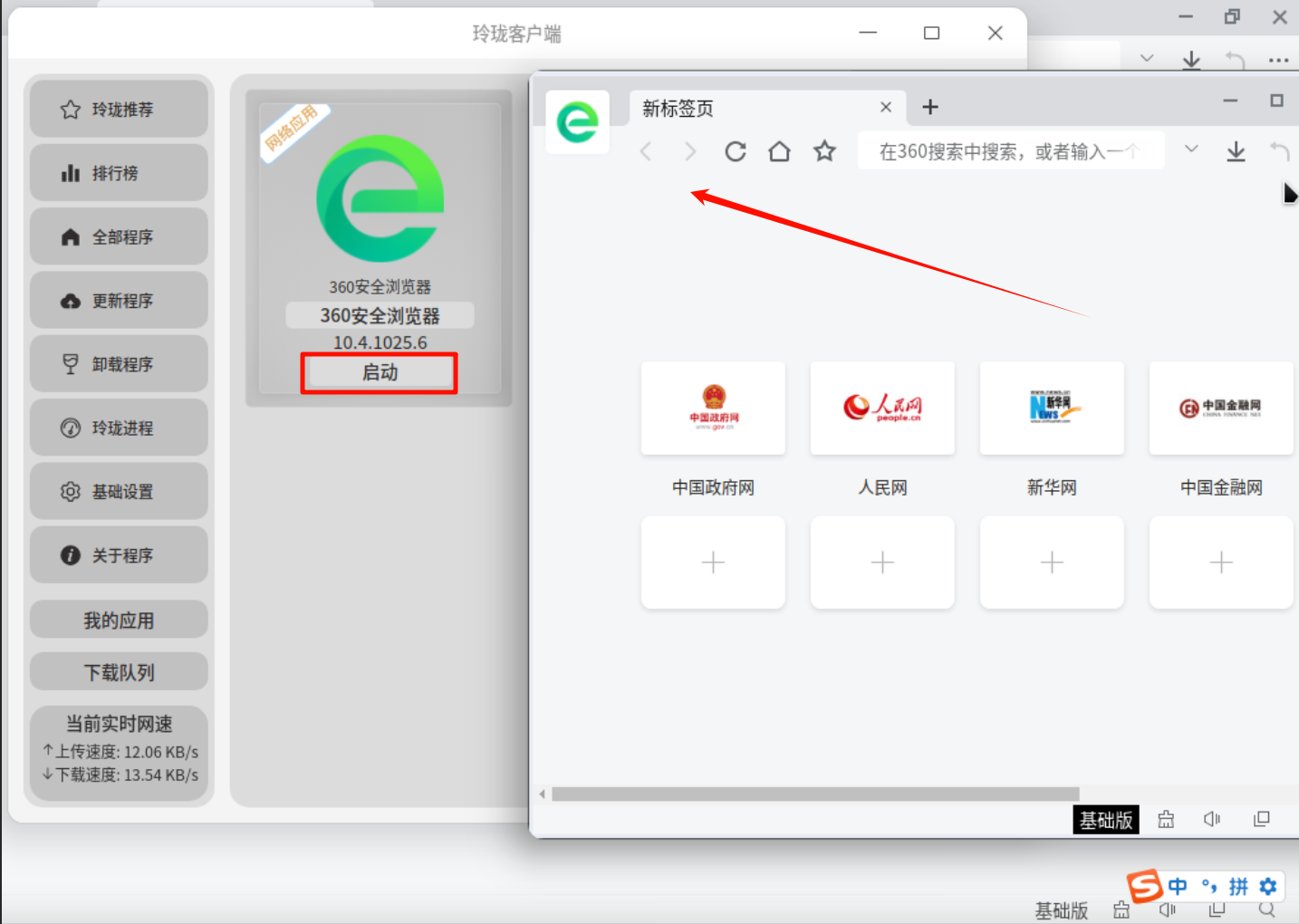Open 人民网 from its homepage thumbnail
This screenshot has height=924, width=1299.
881,408
